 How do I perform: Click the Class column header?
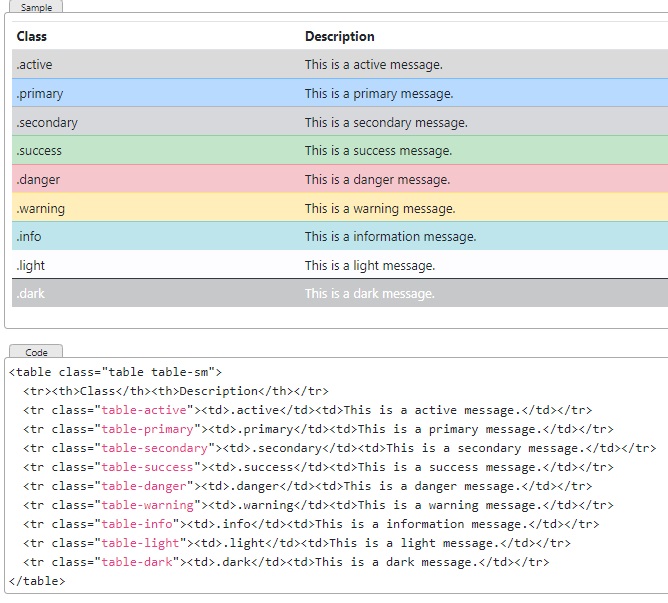32,36
